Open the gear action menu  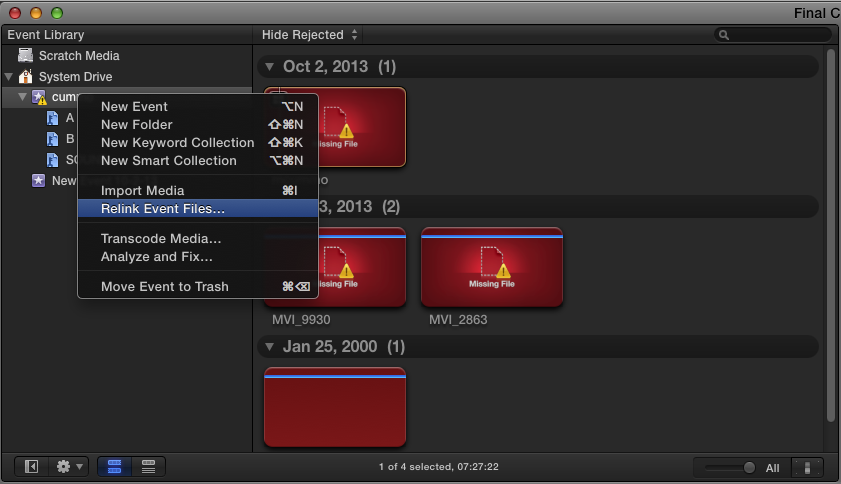click(70, 467)
